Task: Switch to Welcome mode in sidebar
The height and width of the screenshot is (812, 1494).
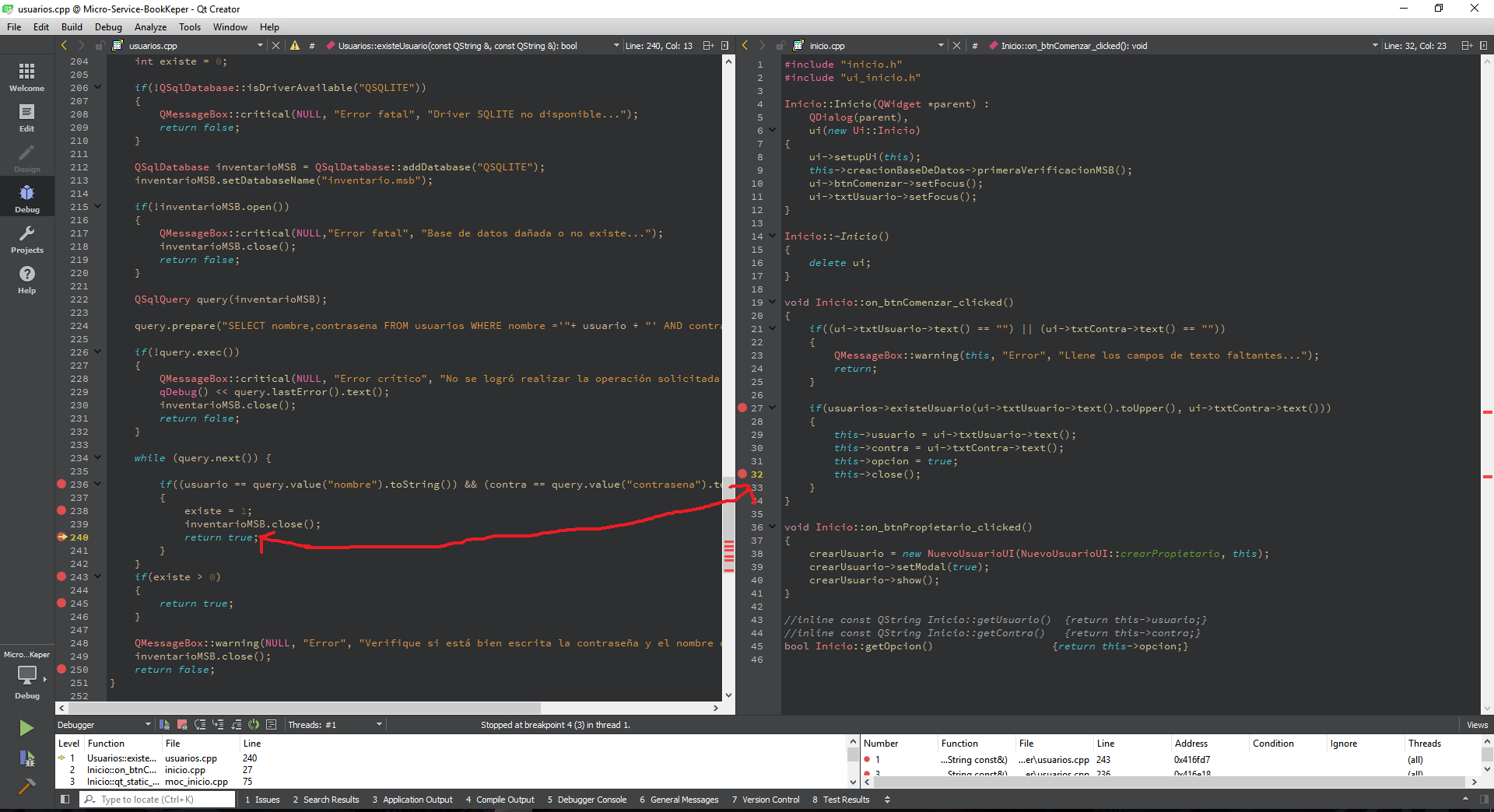Action: click(x=26, y=78)
